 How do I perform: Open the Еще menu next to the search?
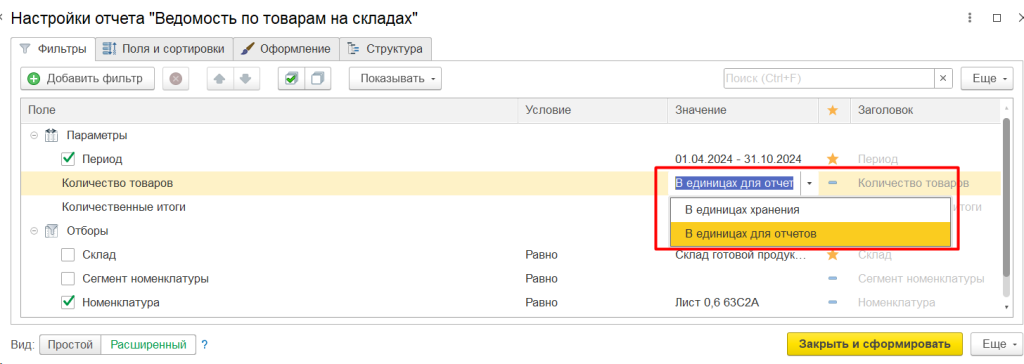click(987, 78)
